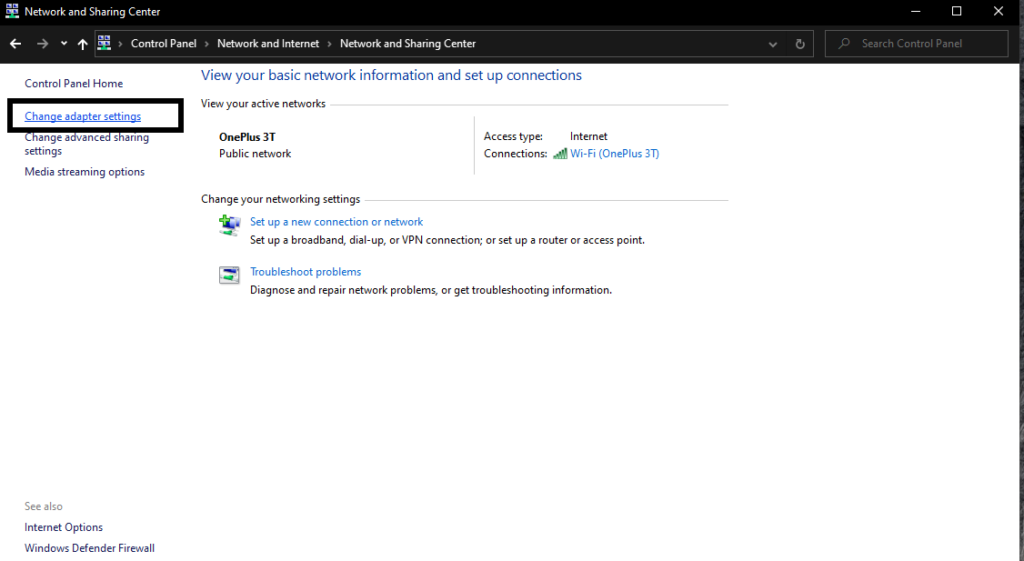Click the Wi-Fi signal strength icon
The image size is (1024, 561).
click(560, 153)
